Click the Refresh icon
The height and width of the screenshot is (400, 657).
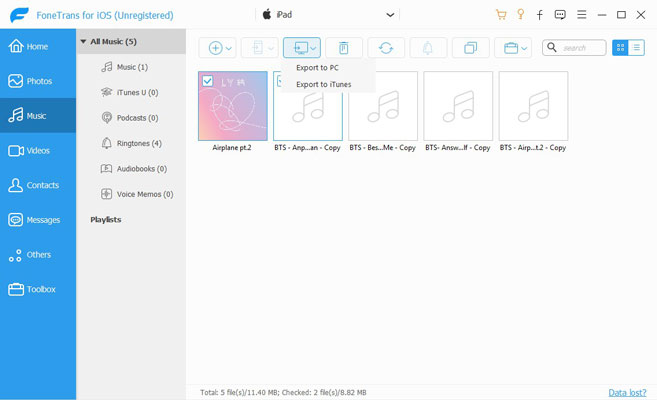tap(386, 48)
